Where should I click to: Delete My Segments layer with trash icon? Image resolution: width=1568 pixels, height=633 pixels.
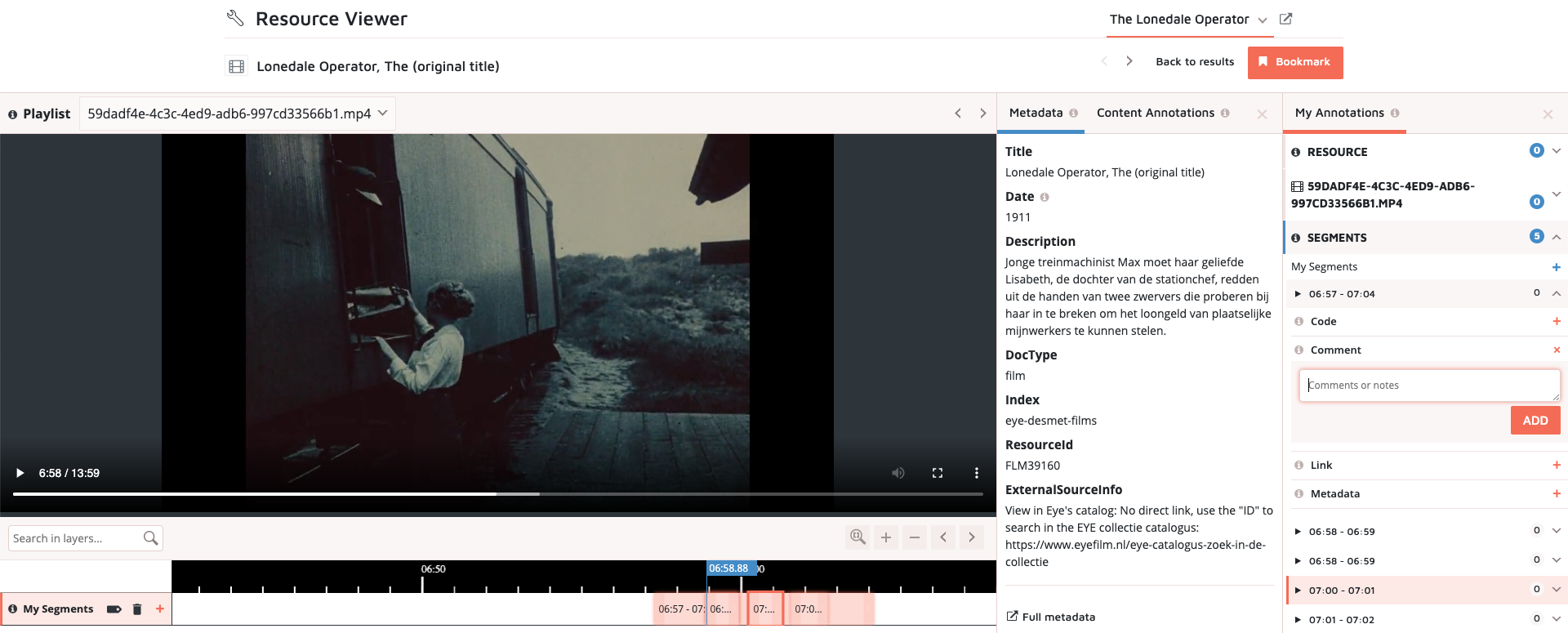(137, 609)
